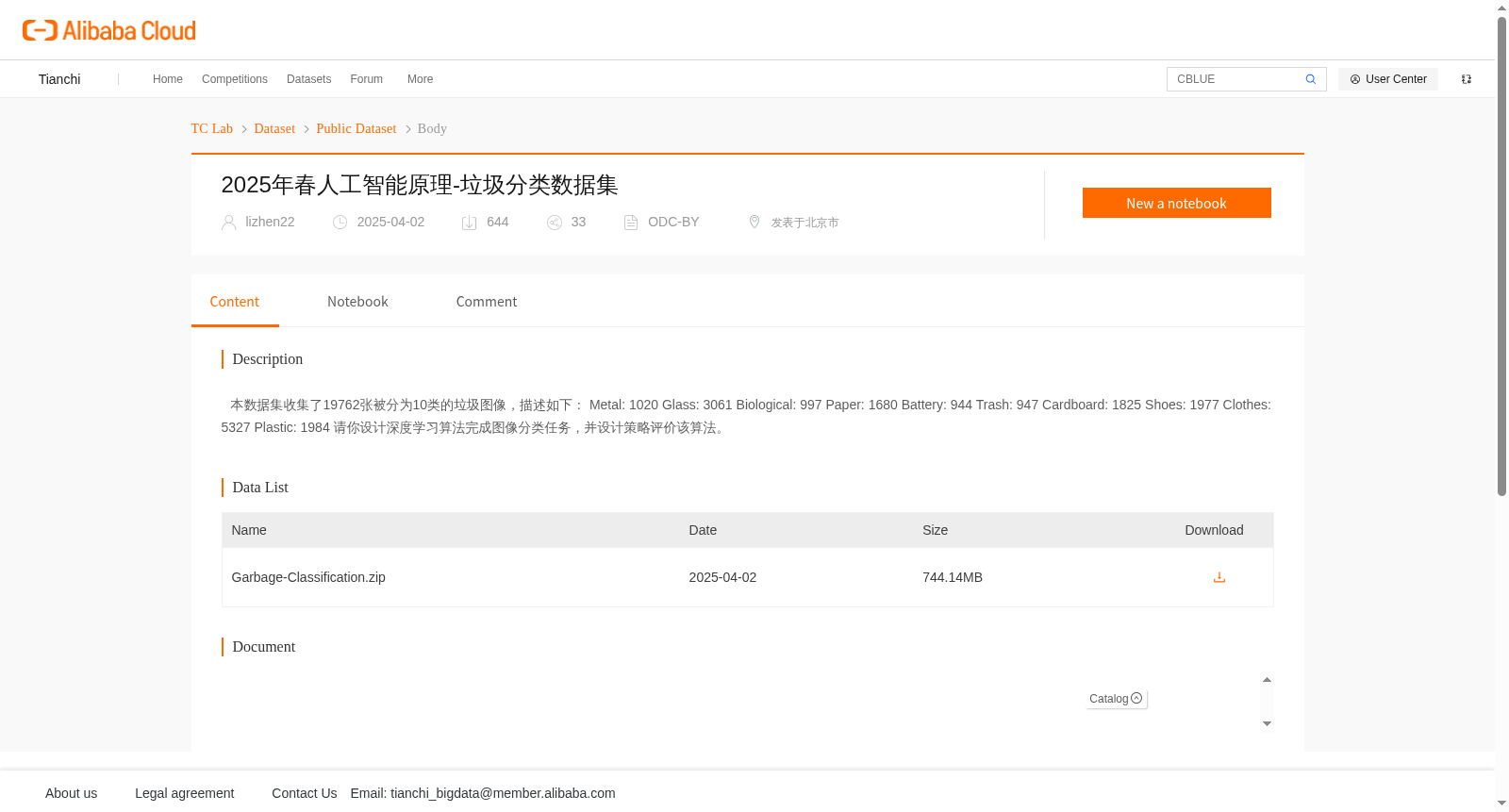Open the Legal agreement footer link
This screenshot has height=812, width=1509.
(185, 793)
